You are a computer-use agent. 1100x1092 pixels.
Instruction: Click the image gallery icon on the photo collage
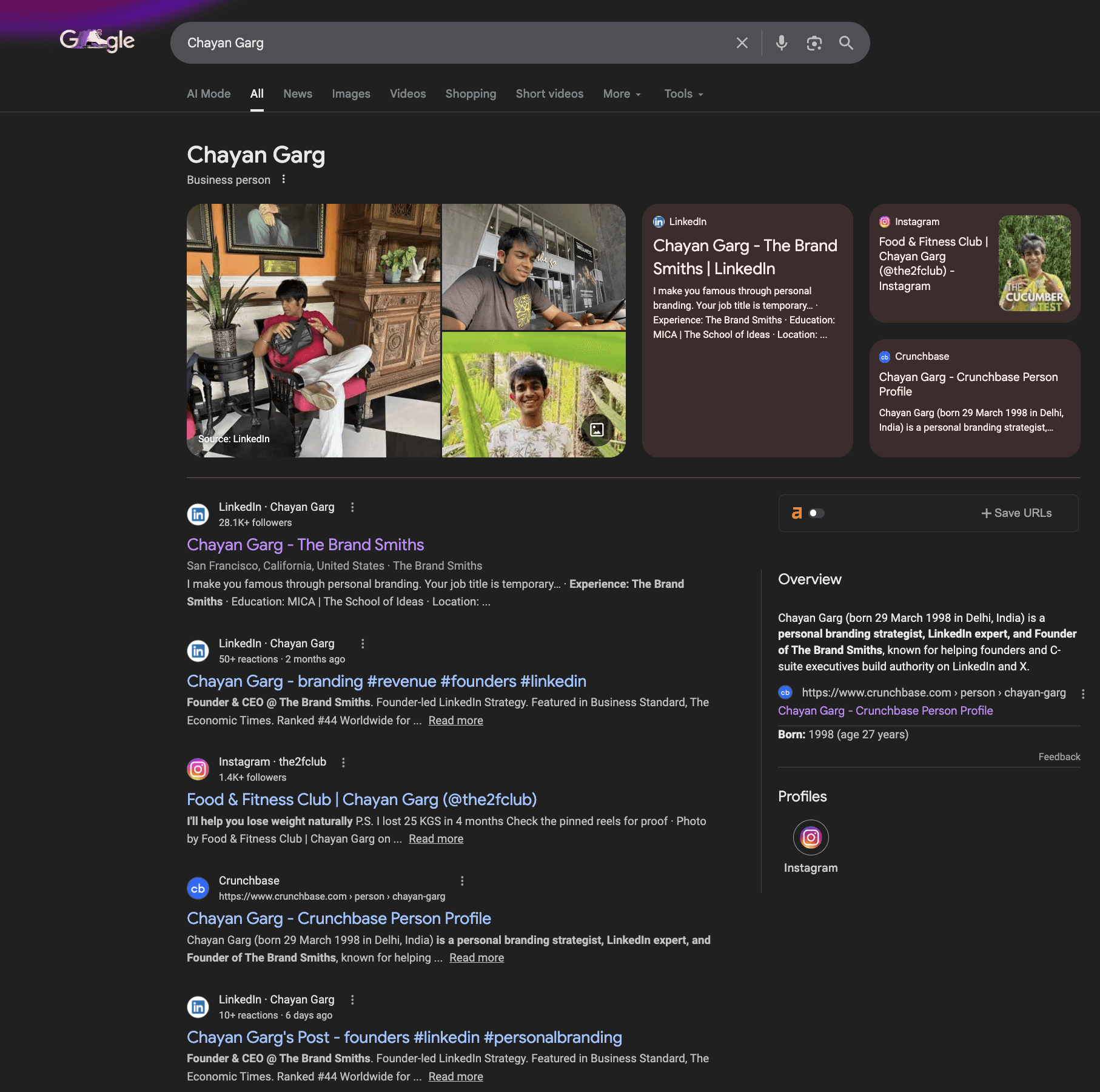point(597,430)
